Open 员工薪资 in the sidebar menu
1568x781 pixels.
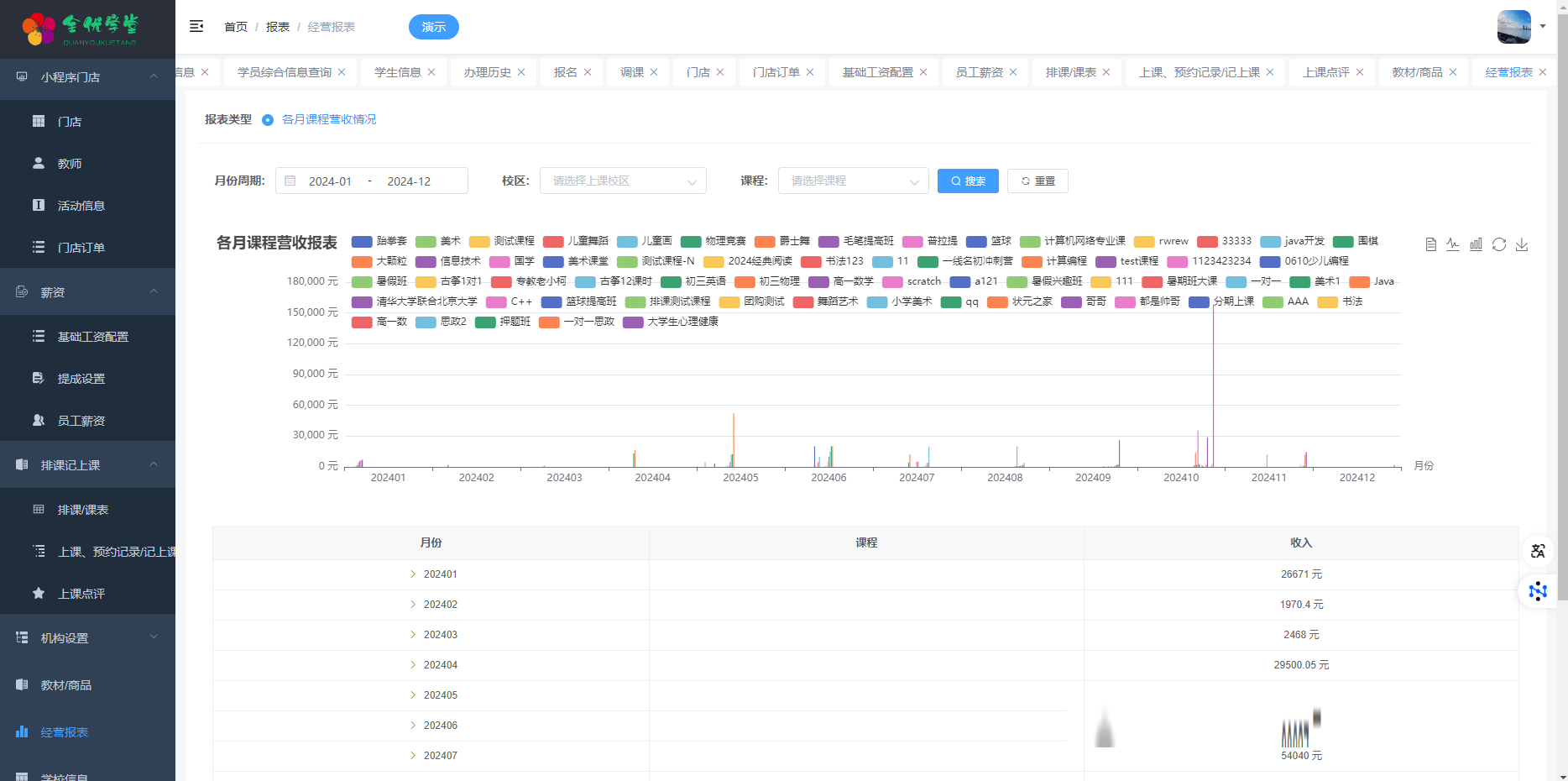(x=87, y=421)
